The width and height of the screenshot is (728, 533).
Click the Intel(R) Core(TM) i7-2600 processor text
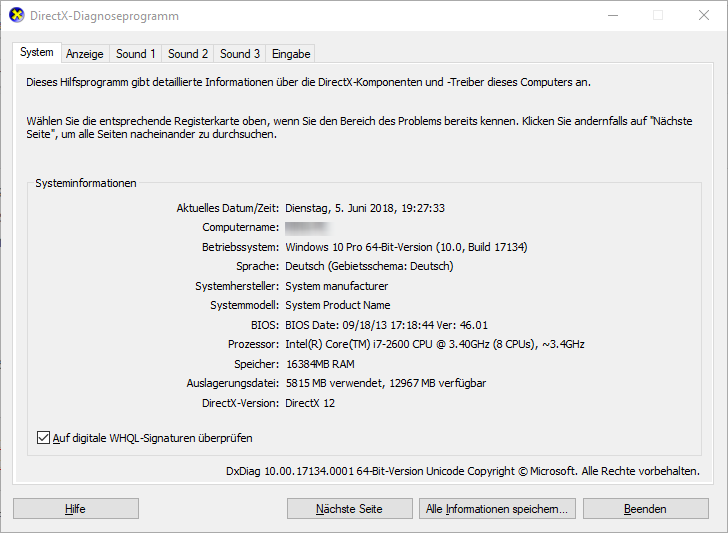[x=435, y=344]
